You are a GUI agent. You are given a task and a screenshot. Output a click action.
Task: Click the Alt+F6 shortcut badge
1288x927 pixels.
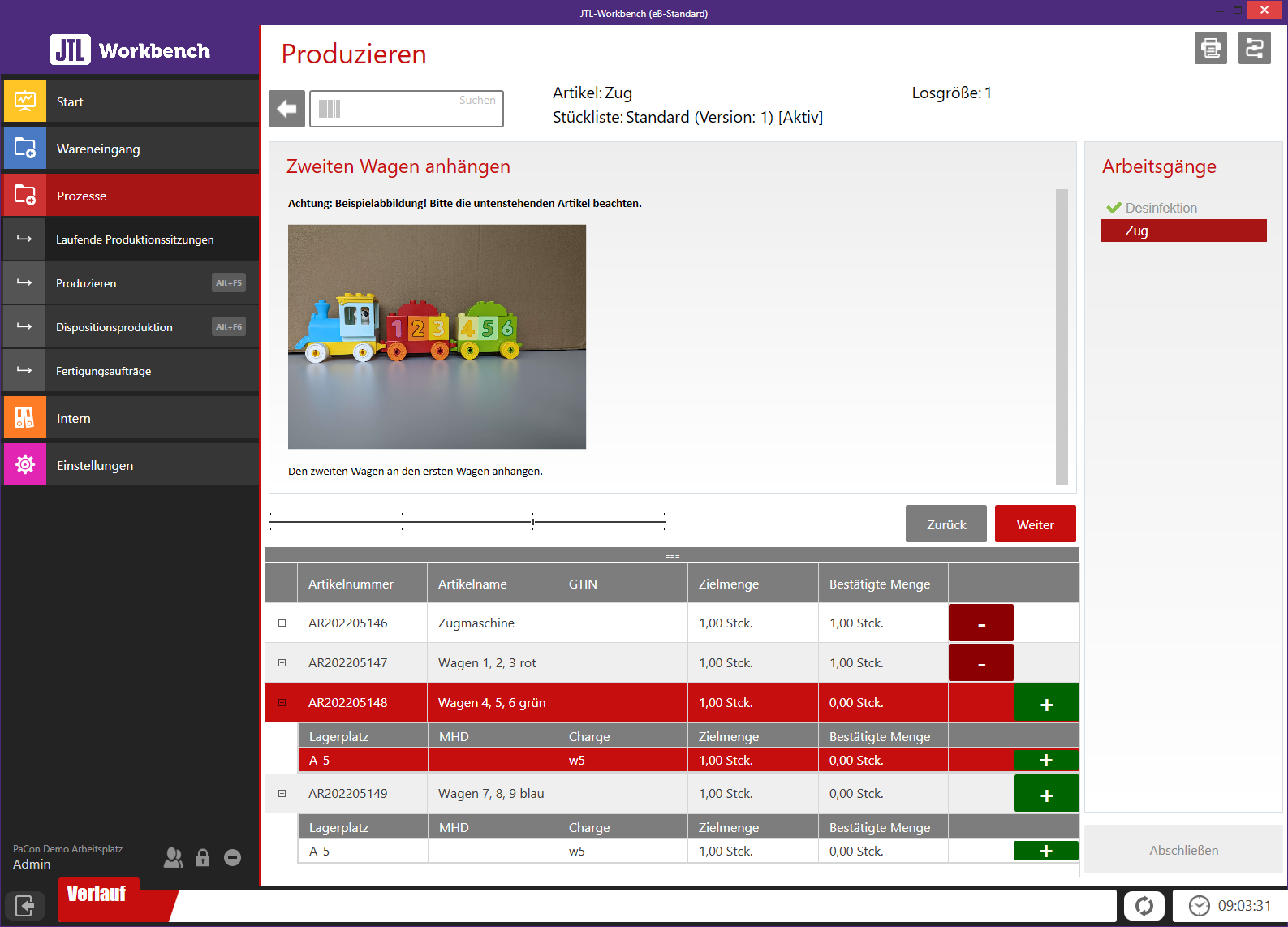point(229,326)
